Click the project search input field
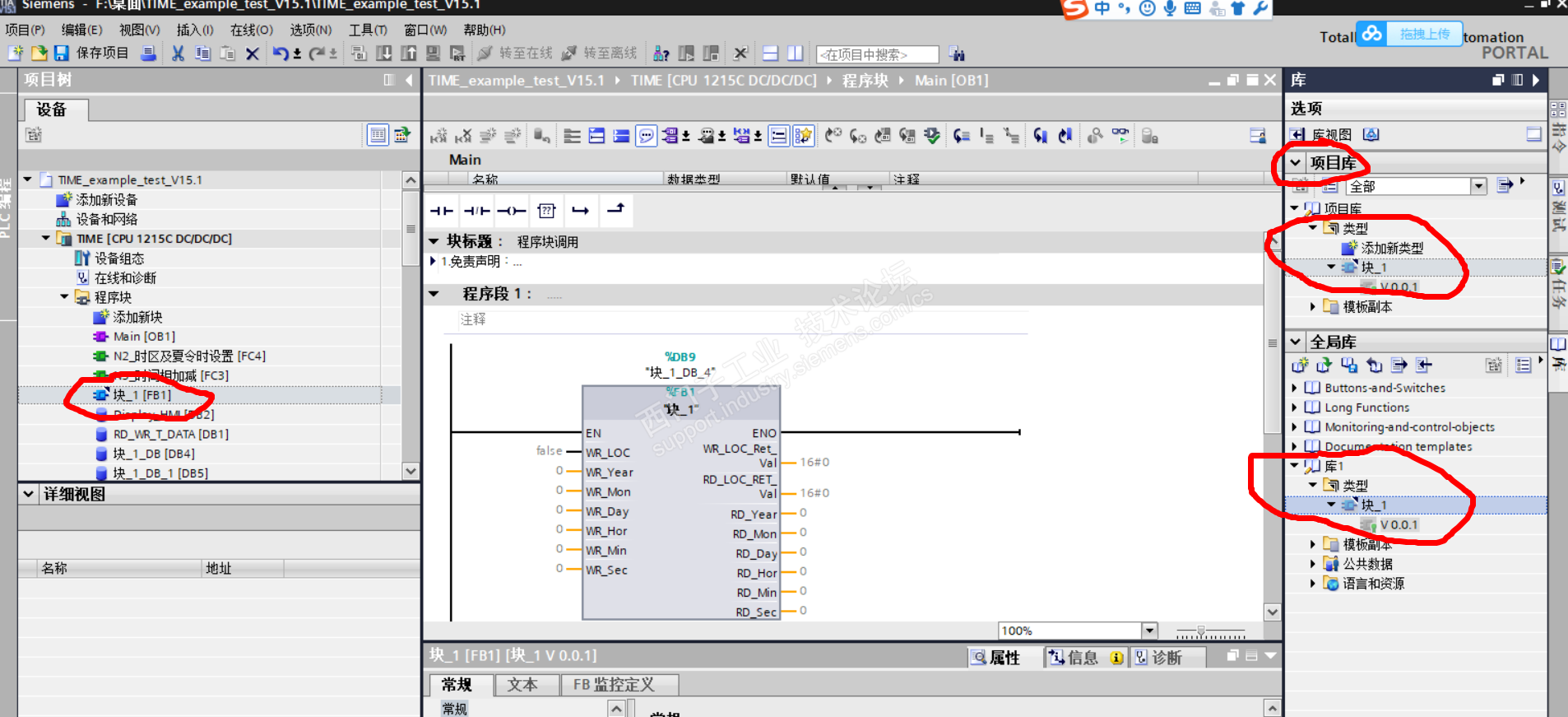 [x=877, y=54]
